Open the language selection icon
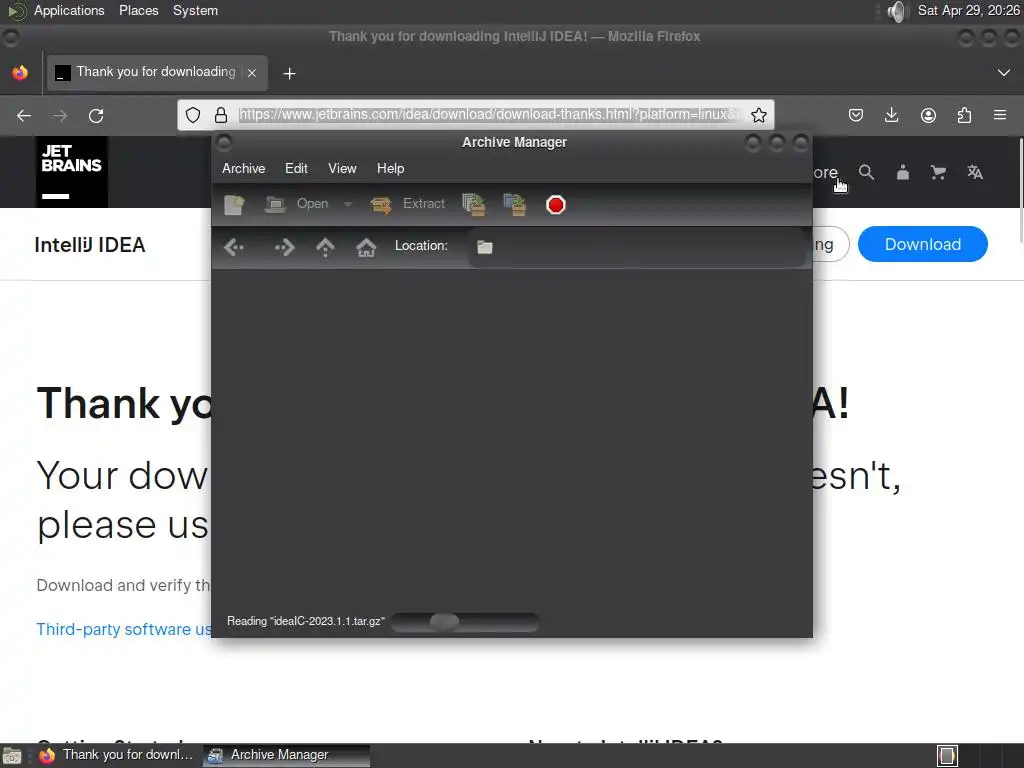The width and height of the screenshot is (1024, 768). (x=975, y=172)
